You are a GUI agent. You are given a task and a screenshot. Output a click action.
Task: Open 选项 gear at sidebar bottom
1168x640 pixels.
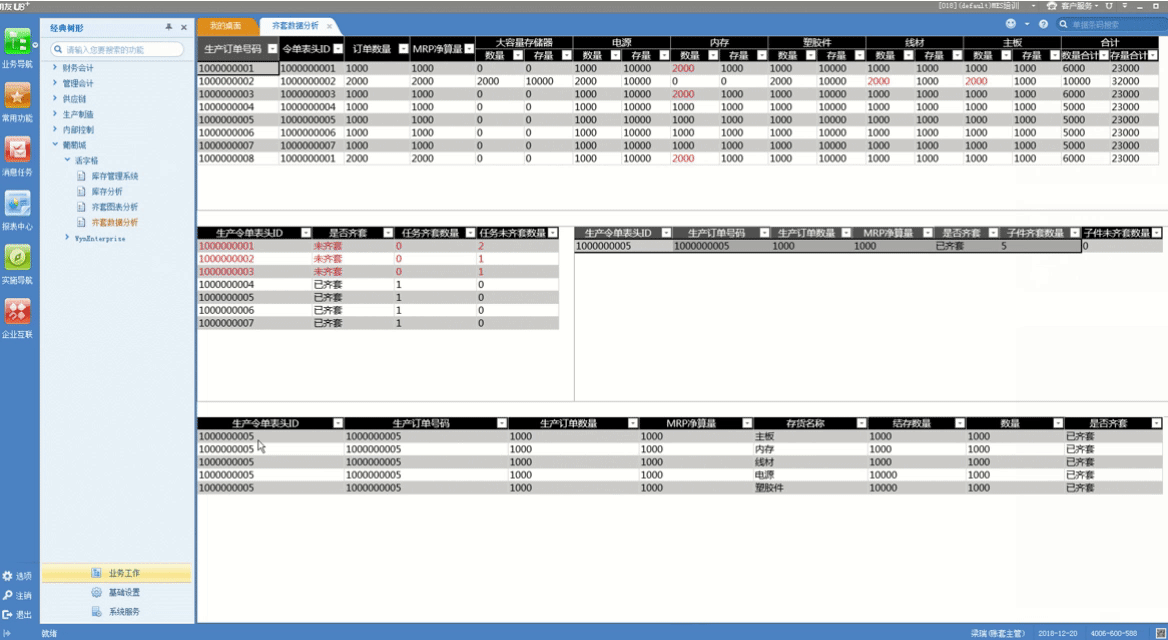tap(7, 576)
